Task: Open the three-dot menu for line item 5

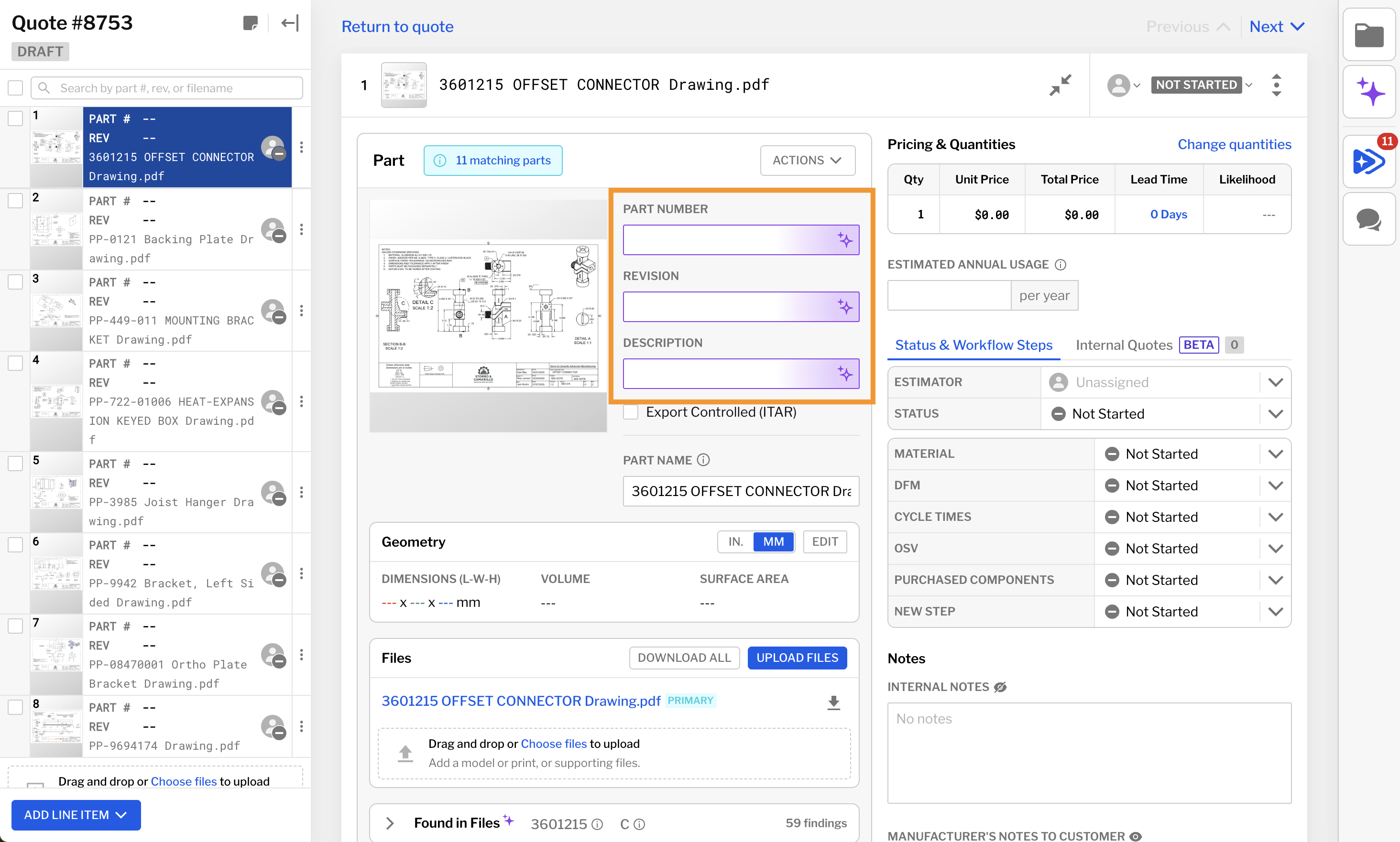Action: [x=301, y=492]
